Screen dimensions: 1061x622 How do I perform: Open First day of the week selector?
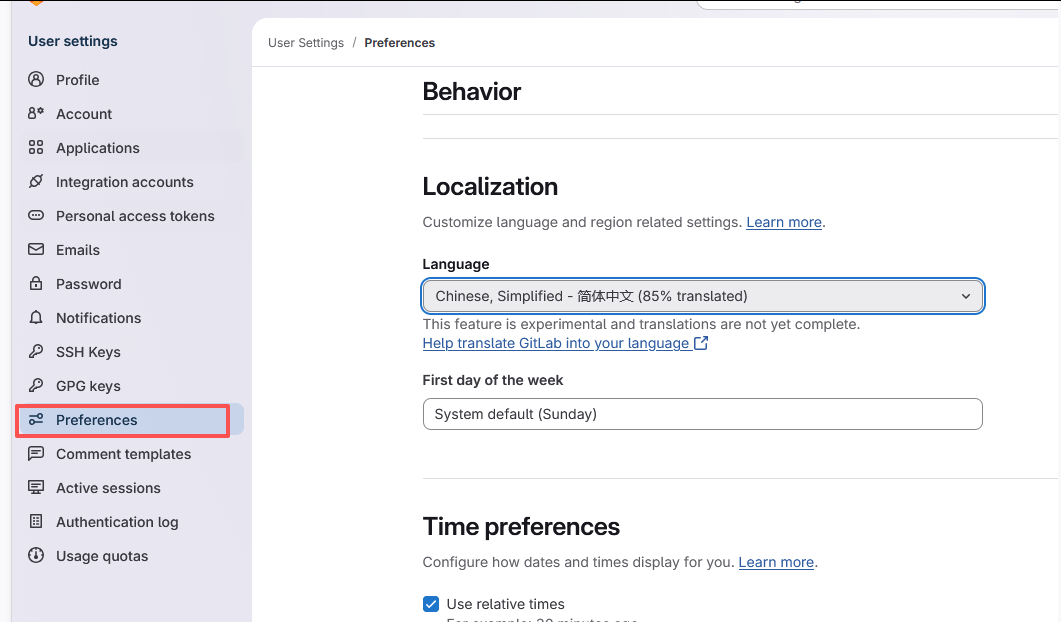(x=702, y=414)
